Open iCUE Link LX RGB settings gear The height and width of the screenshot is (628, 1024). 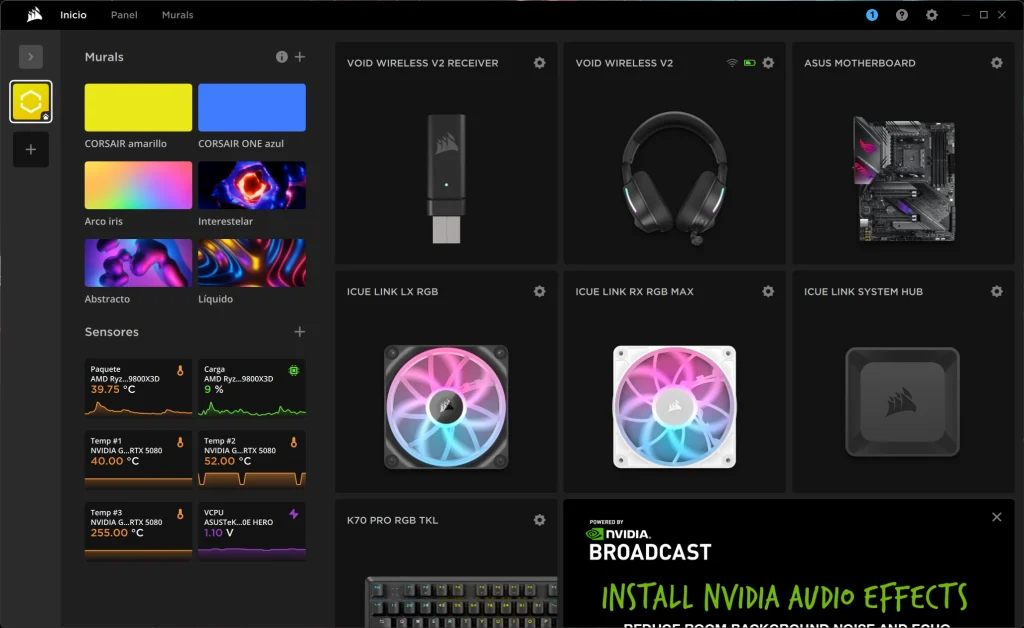tap(539, 291)
